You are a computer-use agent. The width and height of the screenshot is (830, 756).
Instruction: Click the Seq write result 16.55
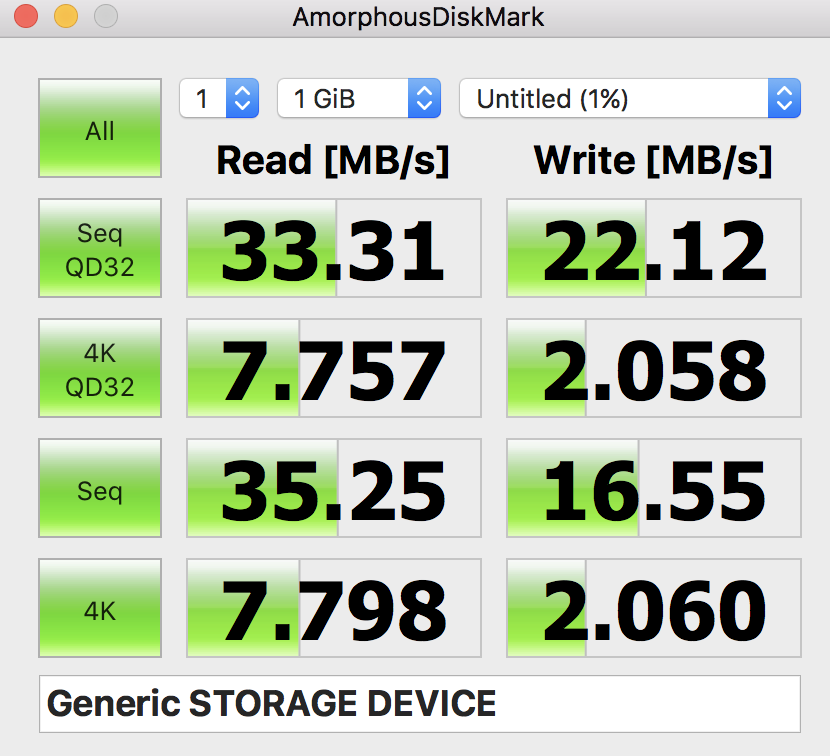(x=654, y=488)
